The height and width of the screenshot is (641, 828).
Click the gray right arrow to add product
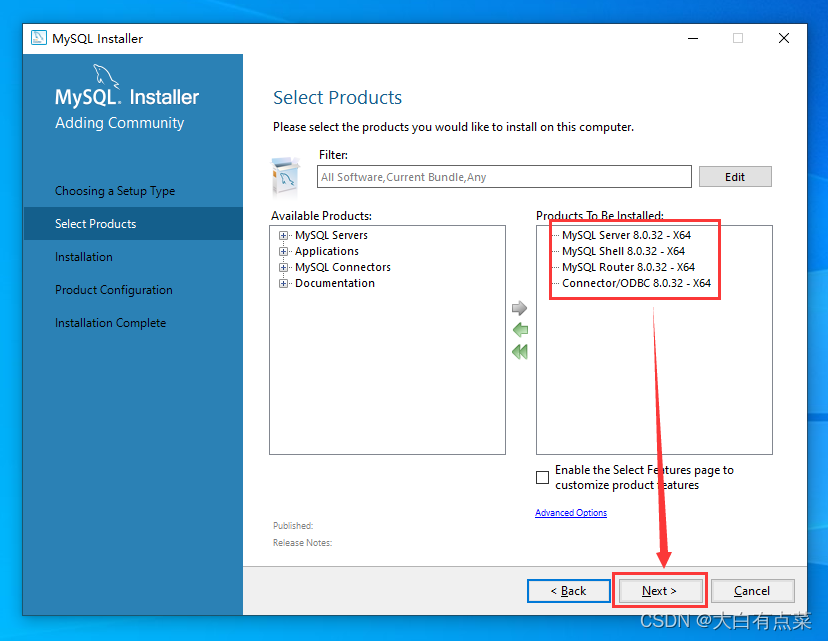pyautogui.click(x=520, y=308)
